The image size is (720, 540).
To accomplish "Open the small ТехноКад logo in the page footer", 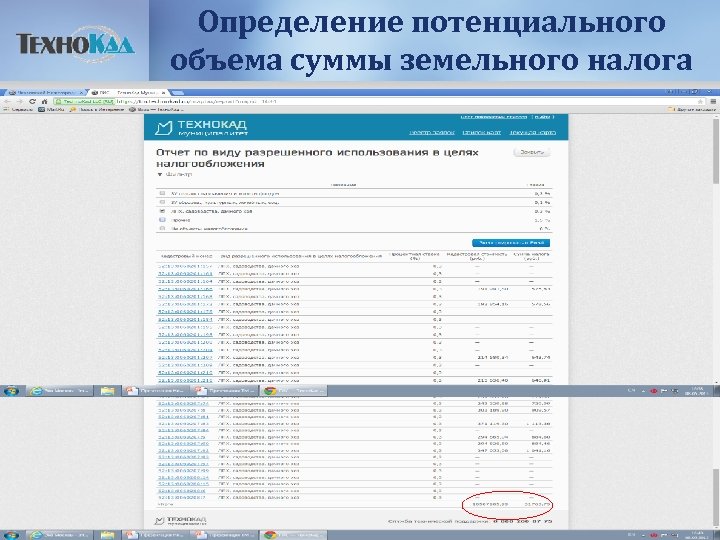I will click(180, 521).
